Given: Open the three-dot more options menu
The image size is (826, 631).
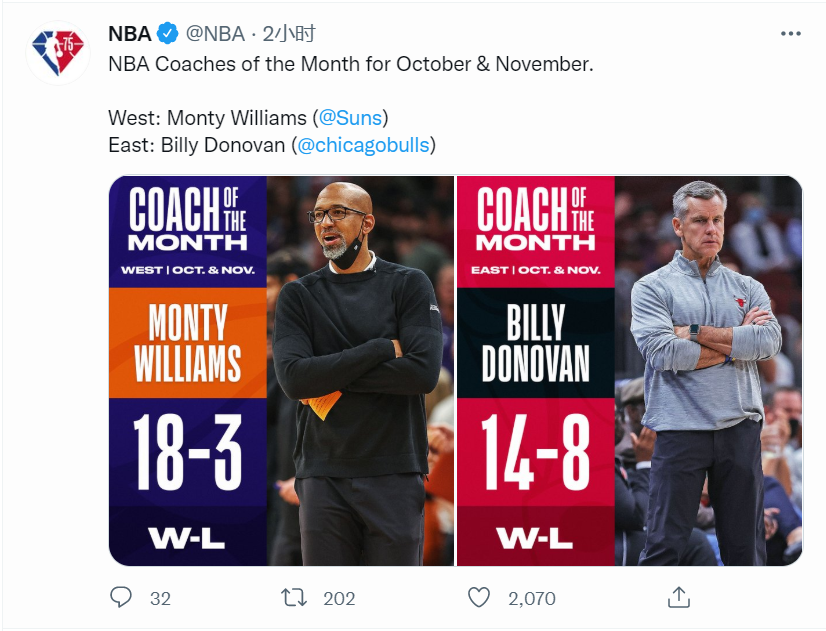Looking at the screenshot, I should click(x=790, y=34).
